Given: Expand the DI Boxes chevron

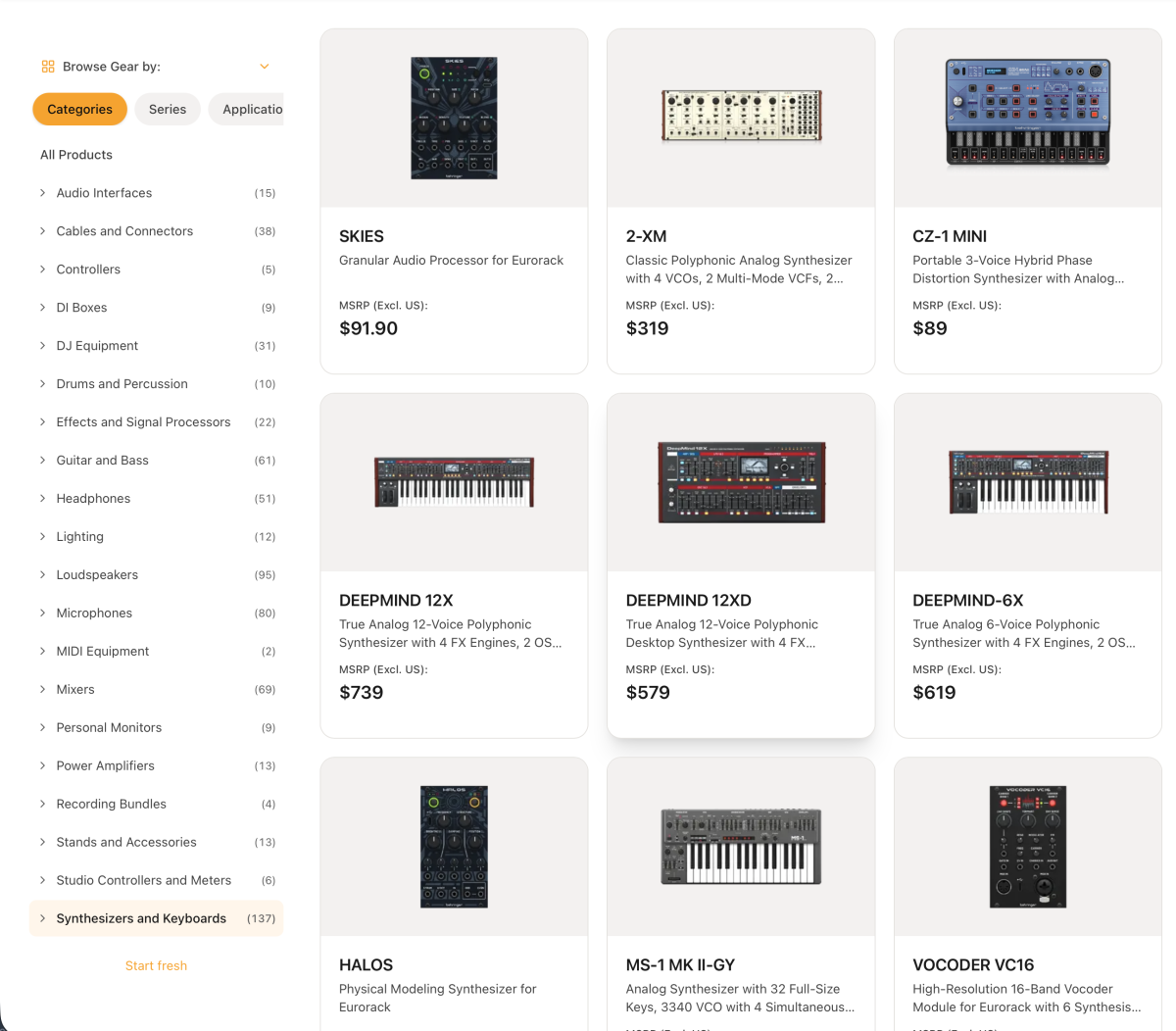Looking at the screenshot, I should coord(42,308).
